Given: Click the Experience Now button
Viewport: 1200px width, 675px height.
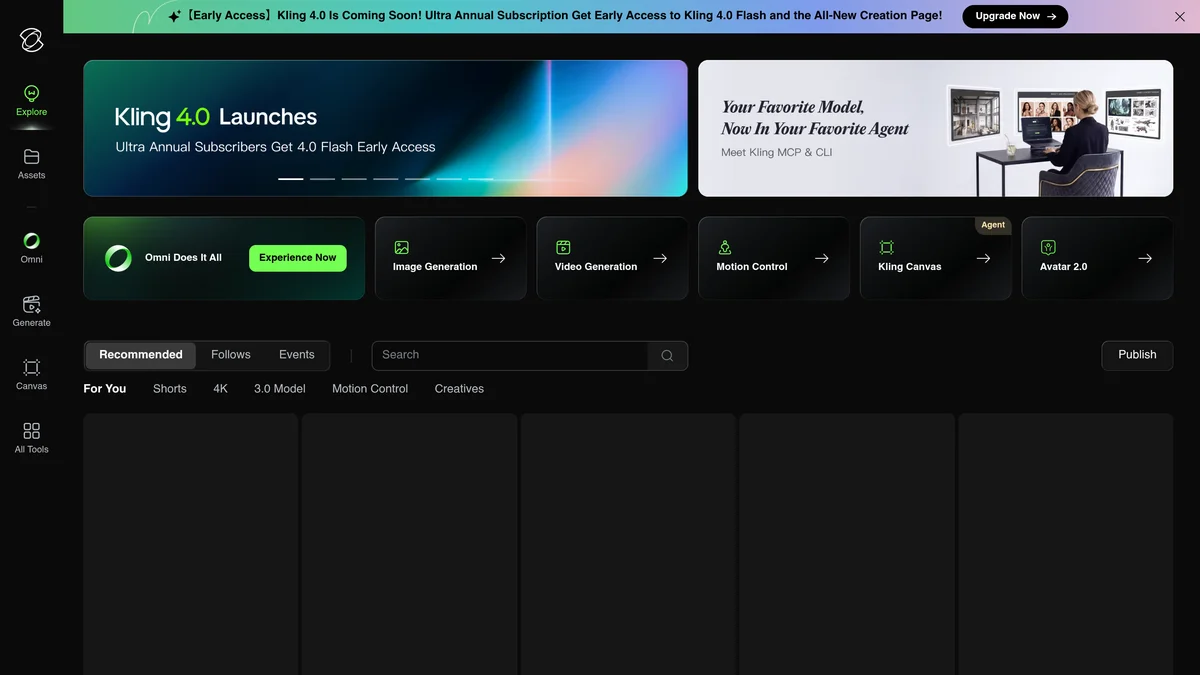Looking at the screenshot, I should tap(298, 258).
